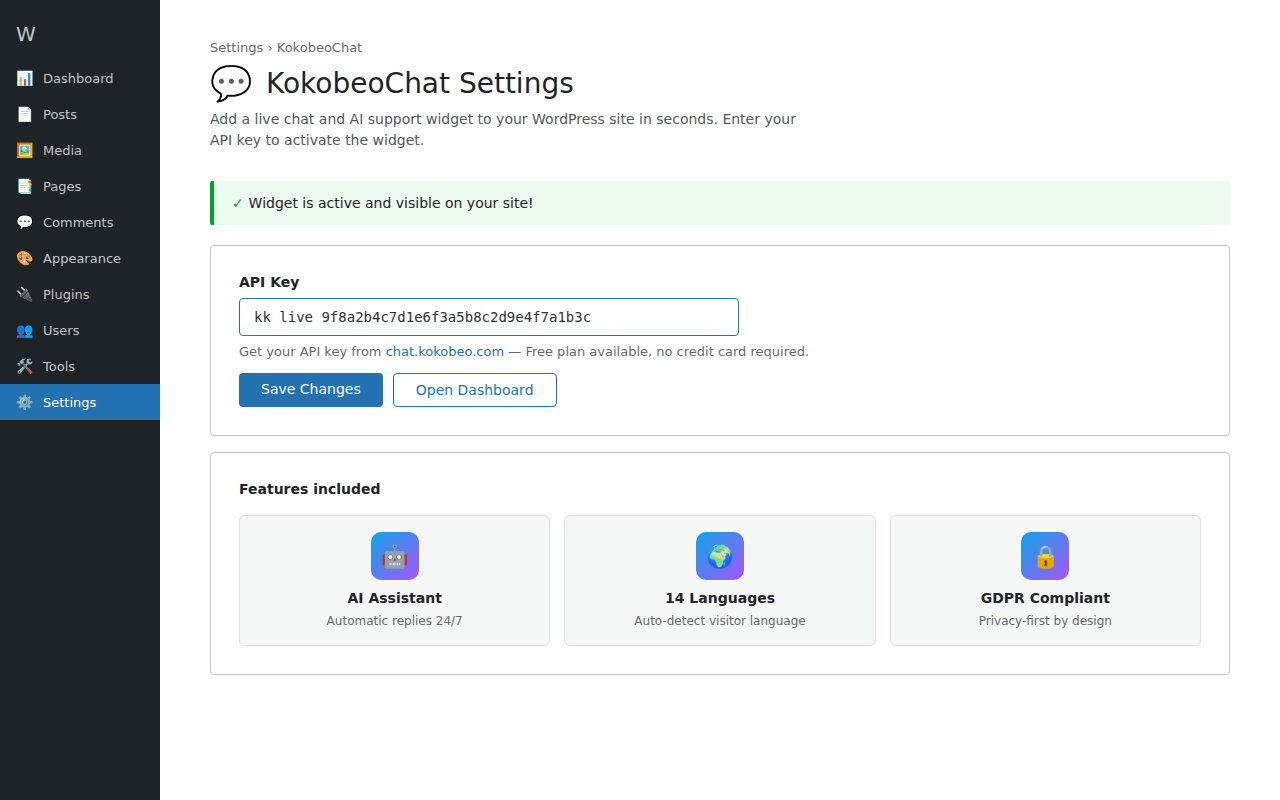
Task: Click the GDPR Compliant lock icon
Action: click(1044, 556)
